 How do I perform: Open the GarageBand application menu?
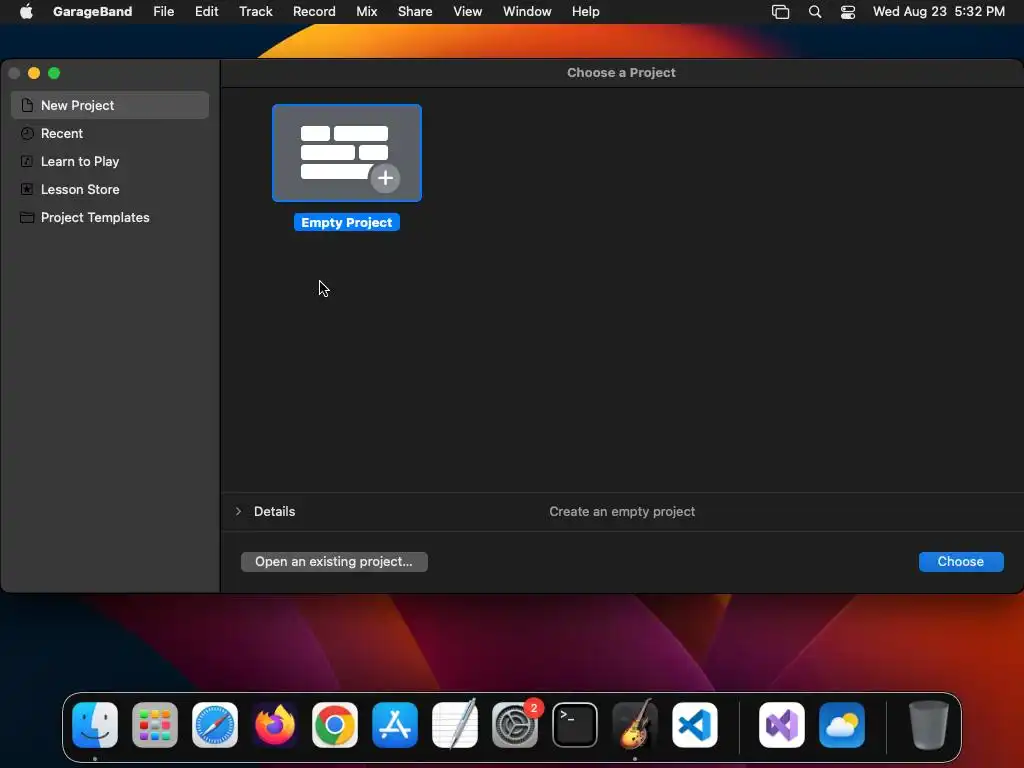point(92,11)
